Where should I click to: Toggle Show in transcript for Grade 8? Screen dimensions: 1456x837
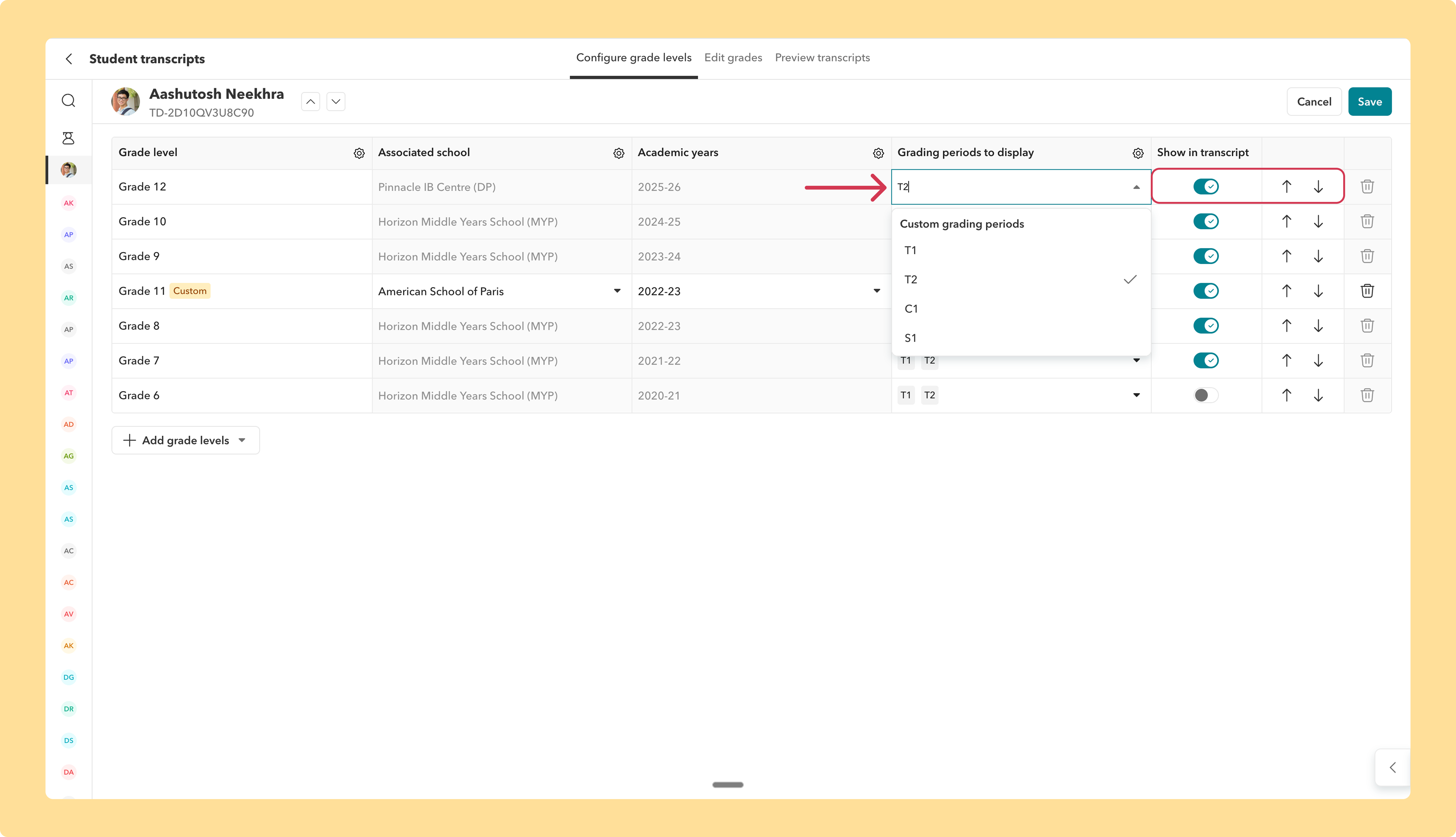tap(1206, 325)
